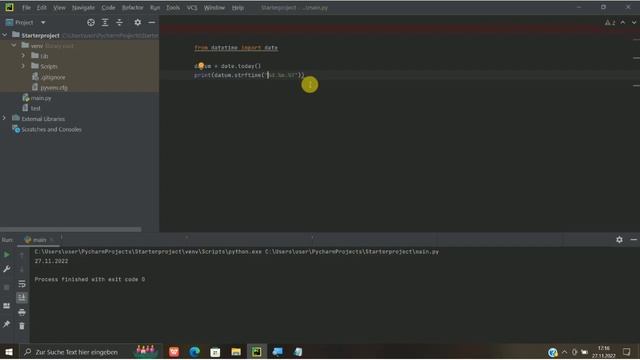Open the Help menu
640x360 pixels.
pyautogui.click(x=238, y=8)
